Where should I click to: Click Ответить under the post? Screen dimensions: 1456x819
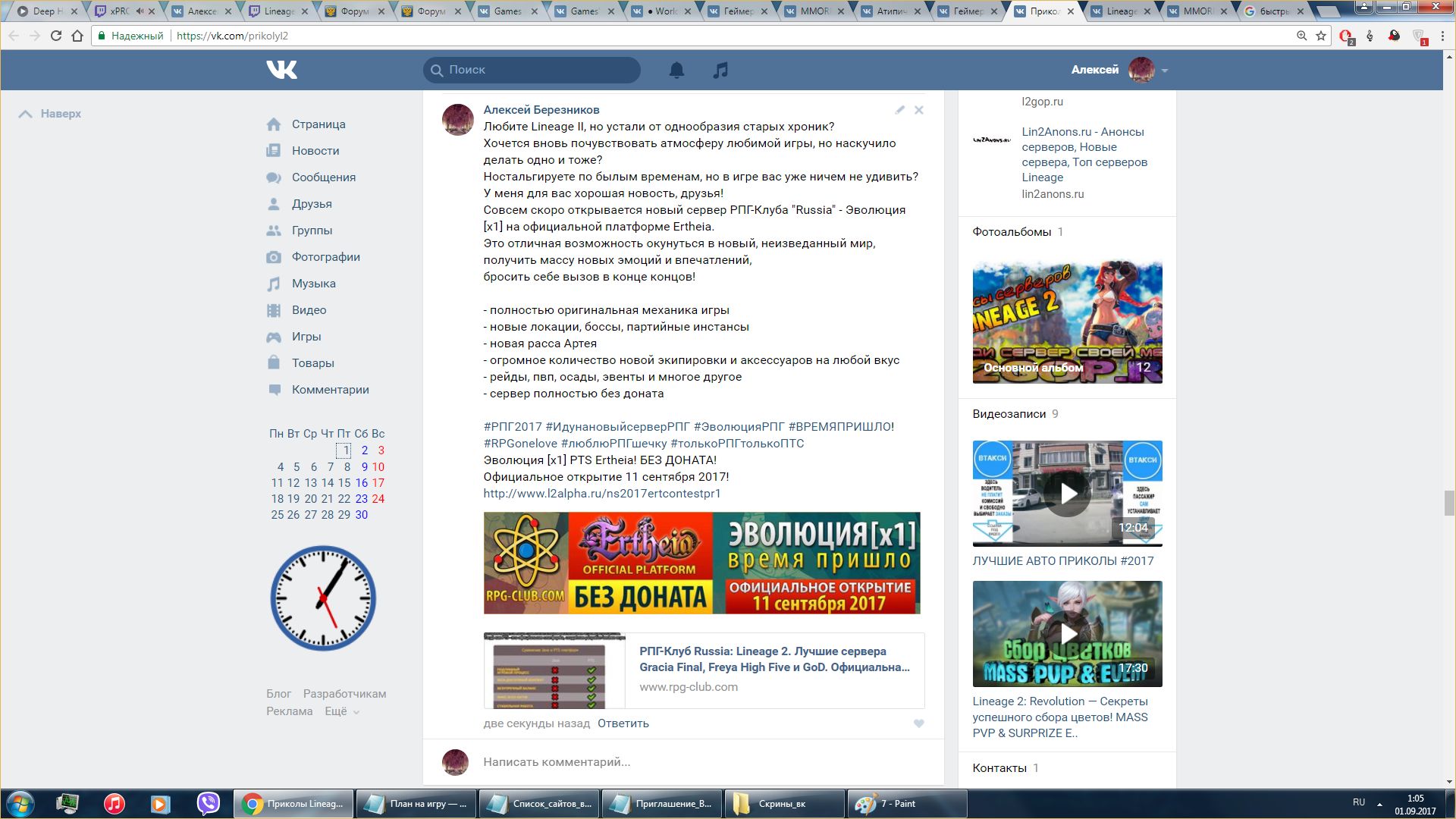[623, 723]
